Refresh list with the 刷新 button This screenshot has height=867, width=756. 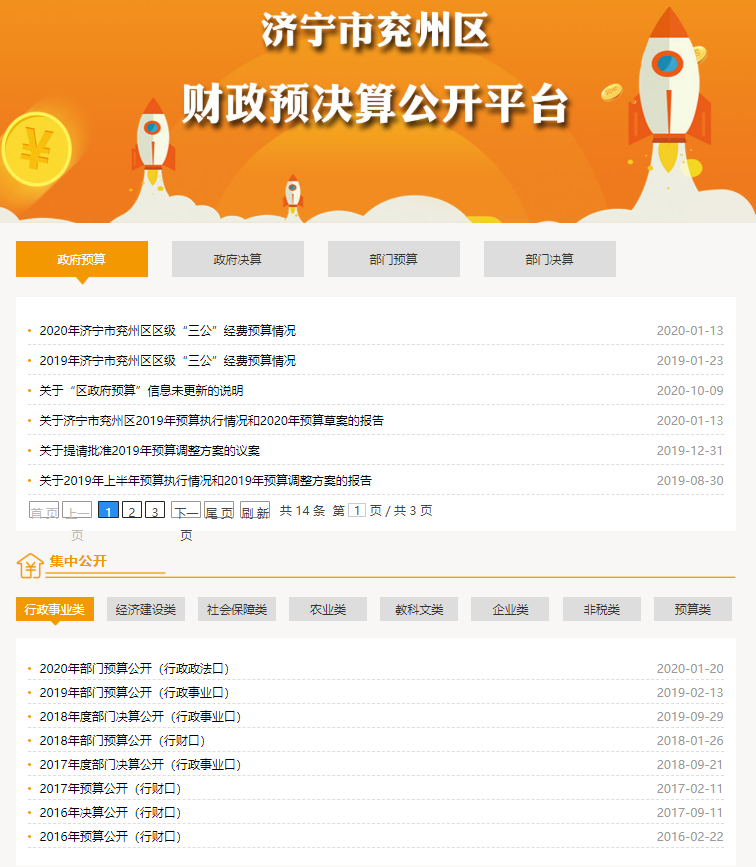point(255,511)
